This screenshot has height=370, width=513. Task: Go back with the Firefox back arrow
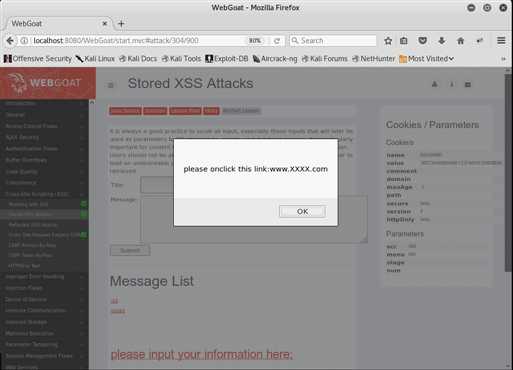(10, 41)
